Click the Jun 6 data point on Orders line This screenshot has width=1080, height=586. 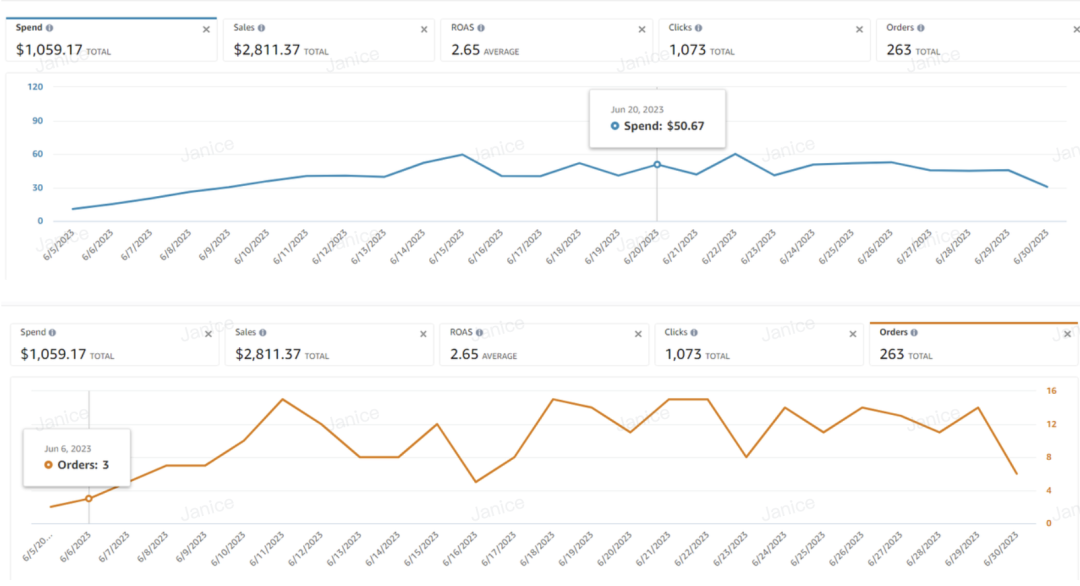click(89, 499)
